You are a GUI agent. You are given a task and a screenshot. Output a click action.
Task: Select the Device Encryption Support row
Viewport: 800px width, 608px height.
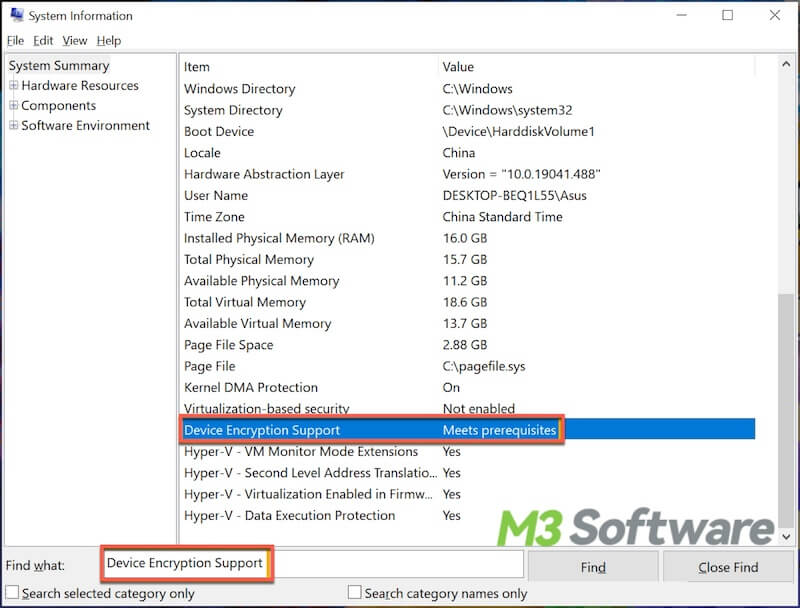[x=467, y=430]
